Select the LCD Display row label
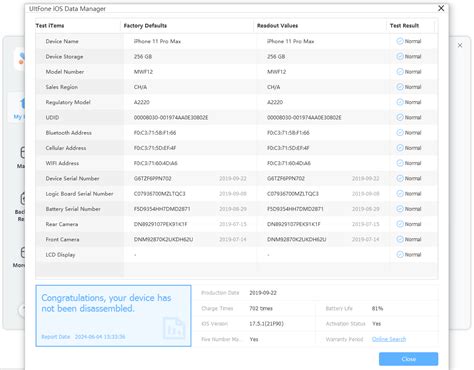Viewport: 474px width, 370px height. pyautogui.click(x=60, y=255)
